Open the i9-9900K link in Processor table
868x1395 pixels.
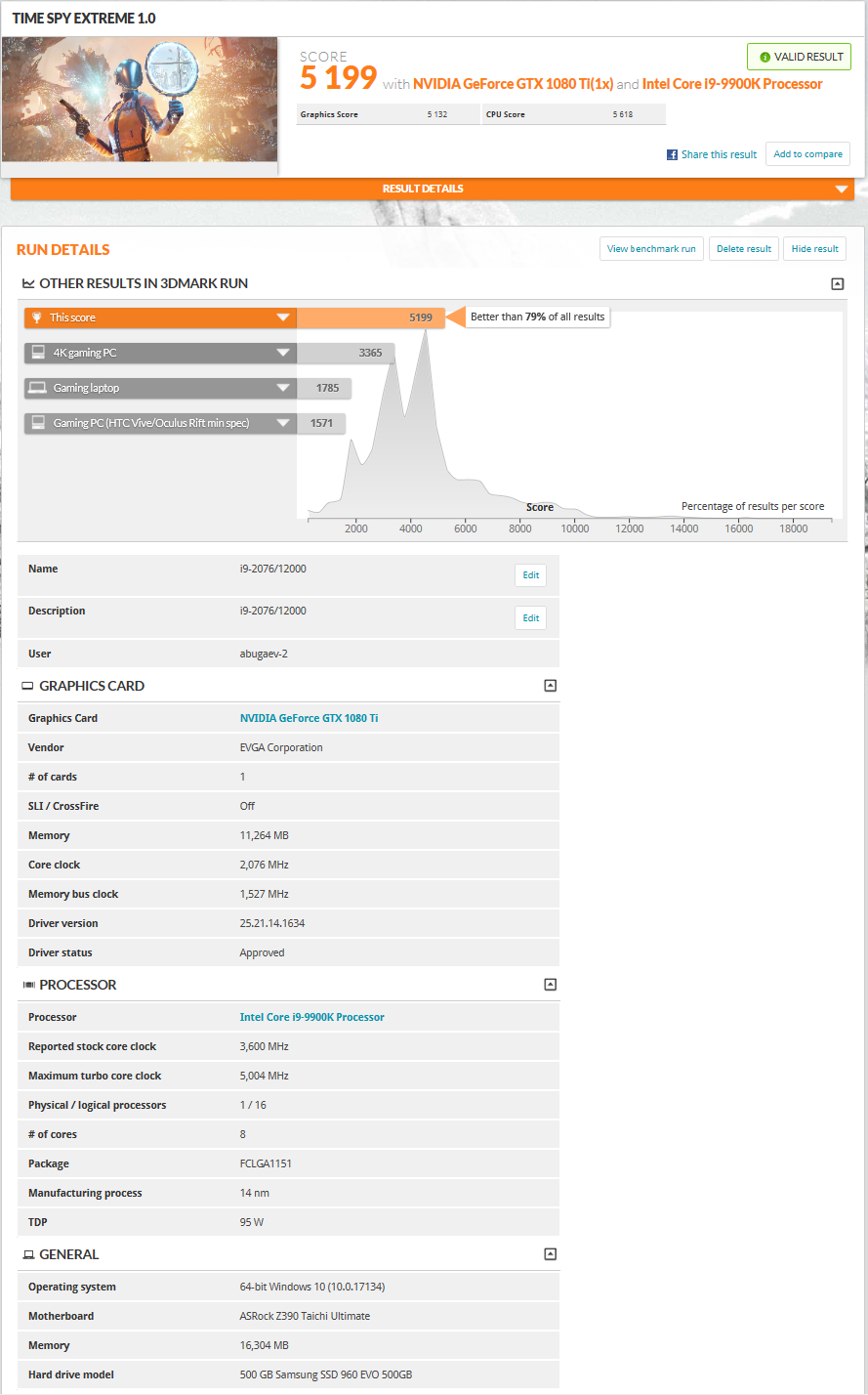point(312,1017)
